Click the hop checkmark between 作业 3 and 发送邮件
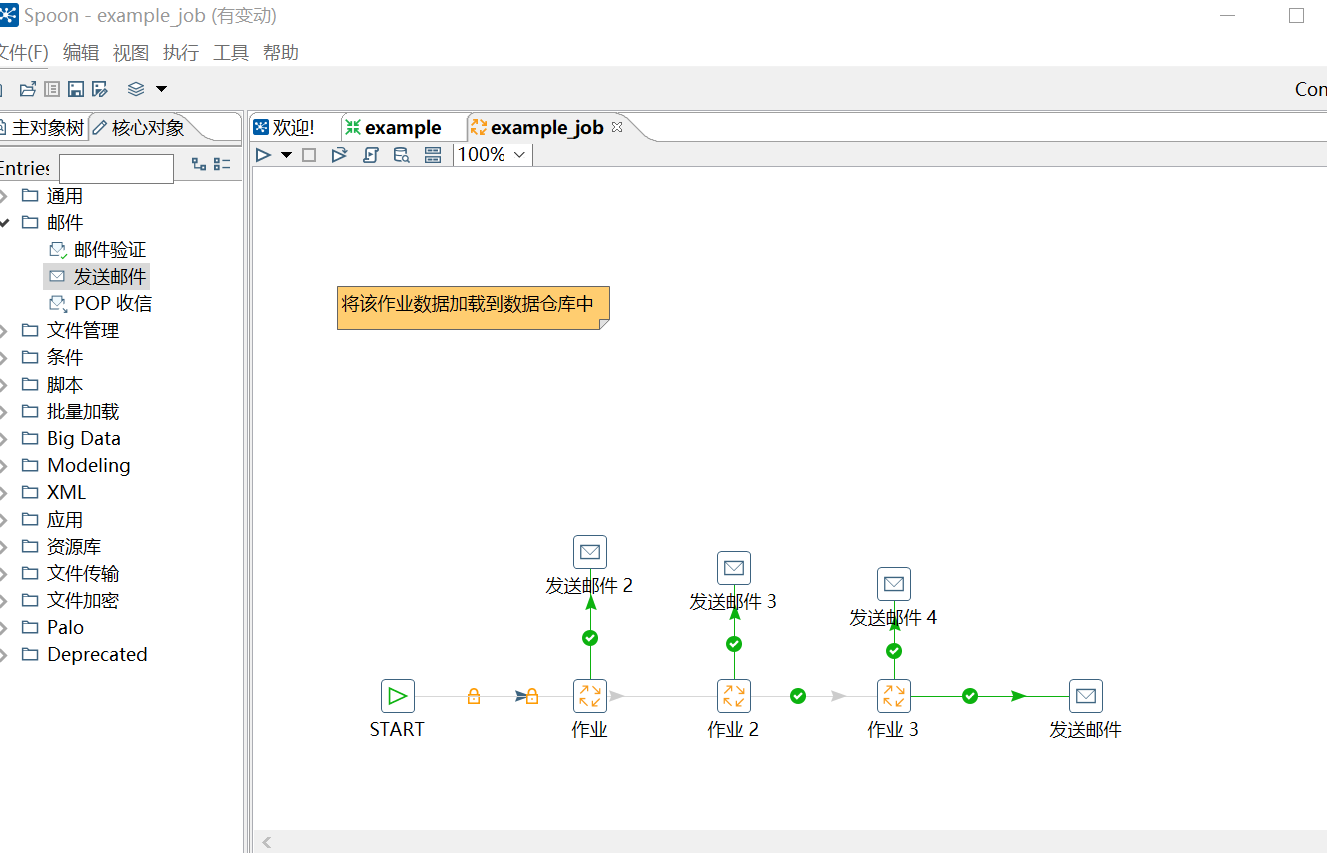1327x853 pixels. pos(970,696)
